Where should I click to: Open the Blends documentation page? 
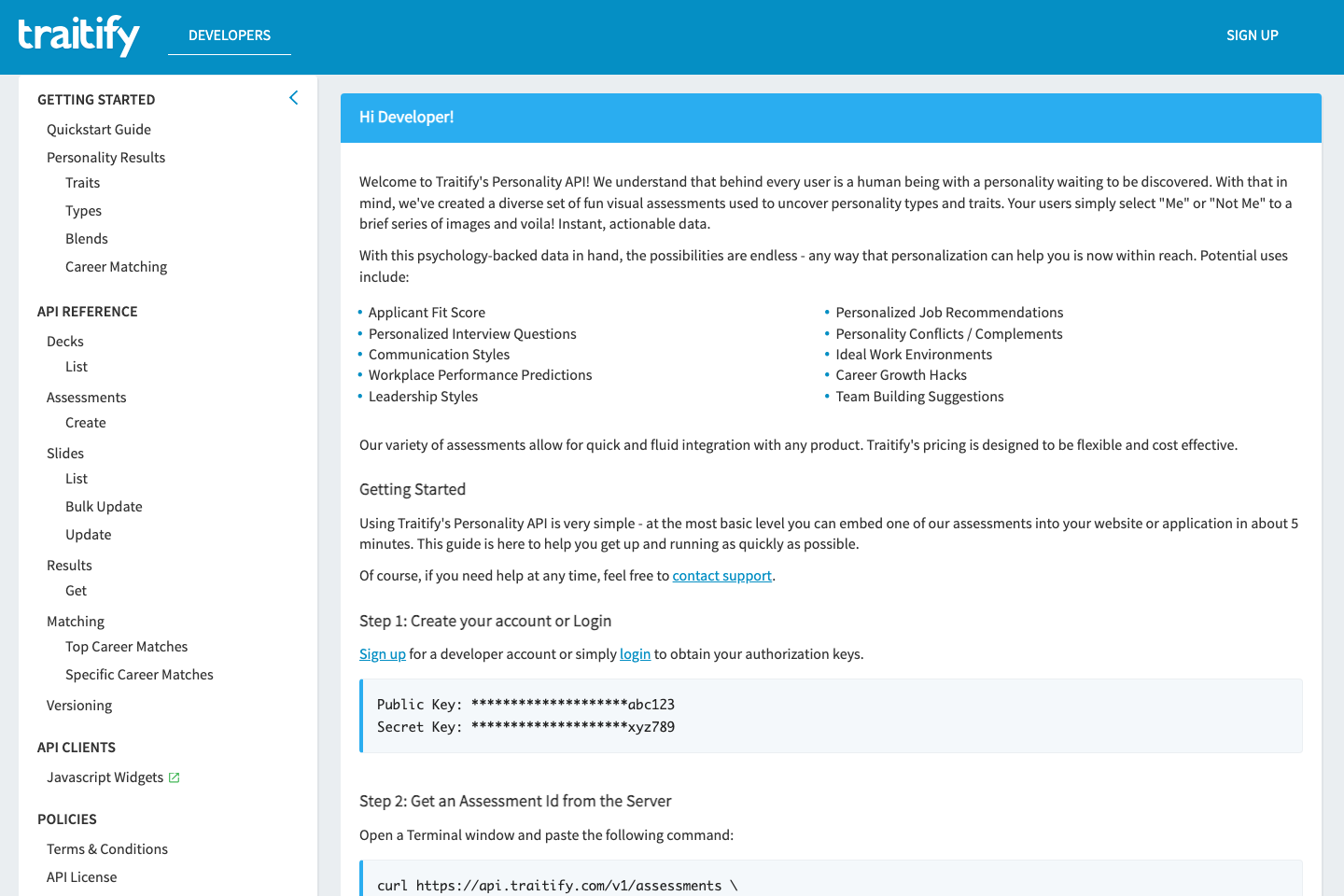(86, 238)
